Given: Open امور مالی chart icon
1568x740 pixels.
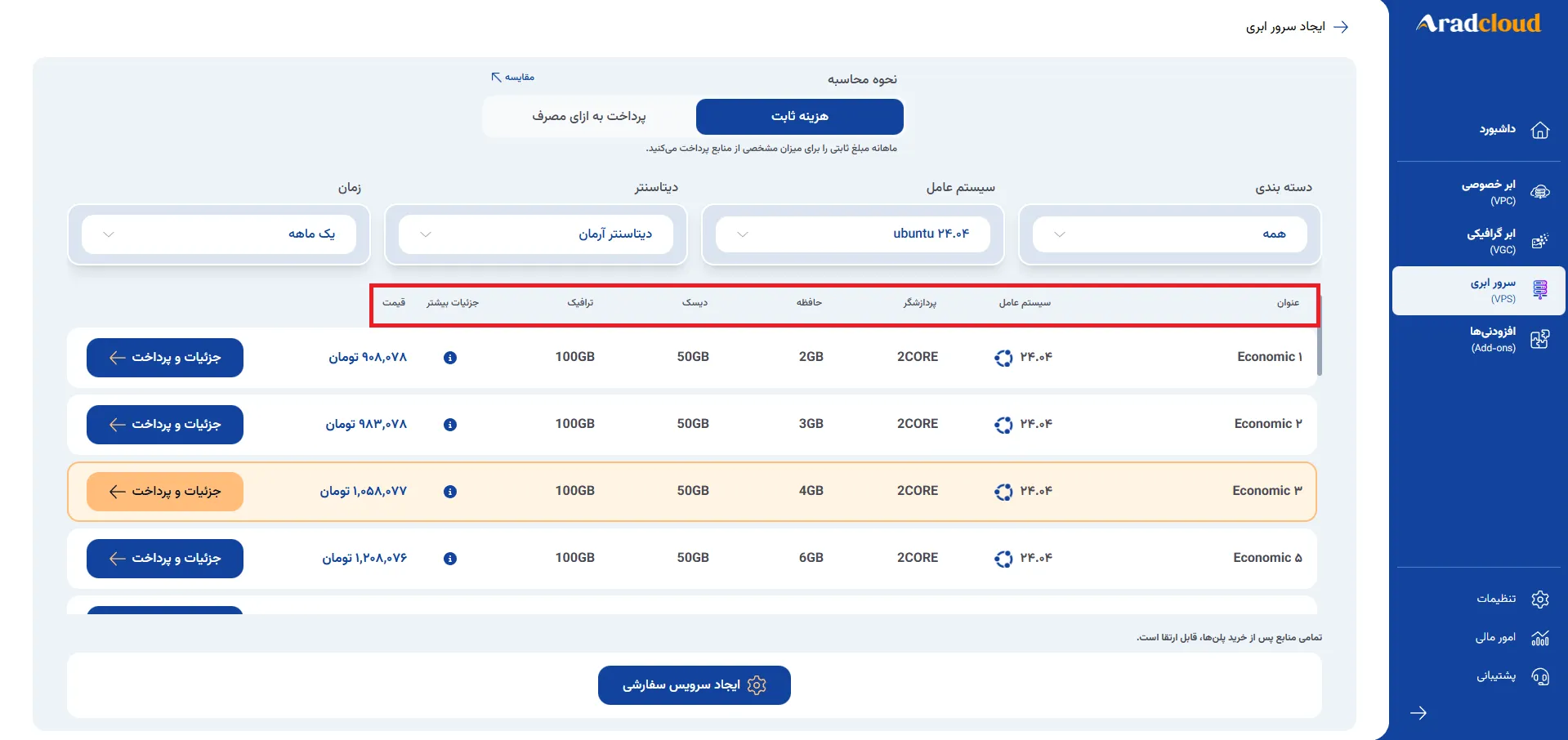Looking at the screenshot, I should (x=1540, y=638).
